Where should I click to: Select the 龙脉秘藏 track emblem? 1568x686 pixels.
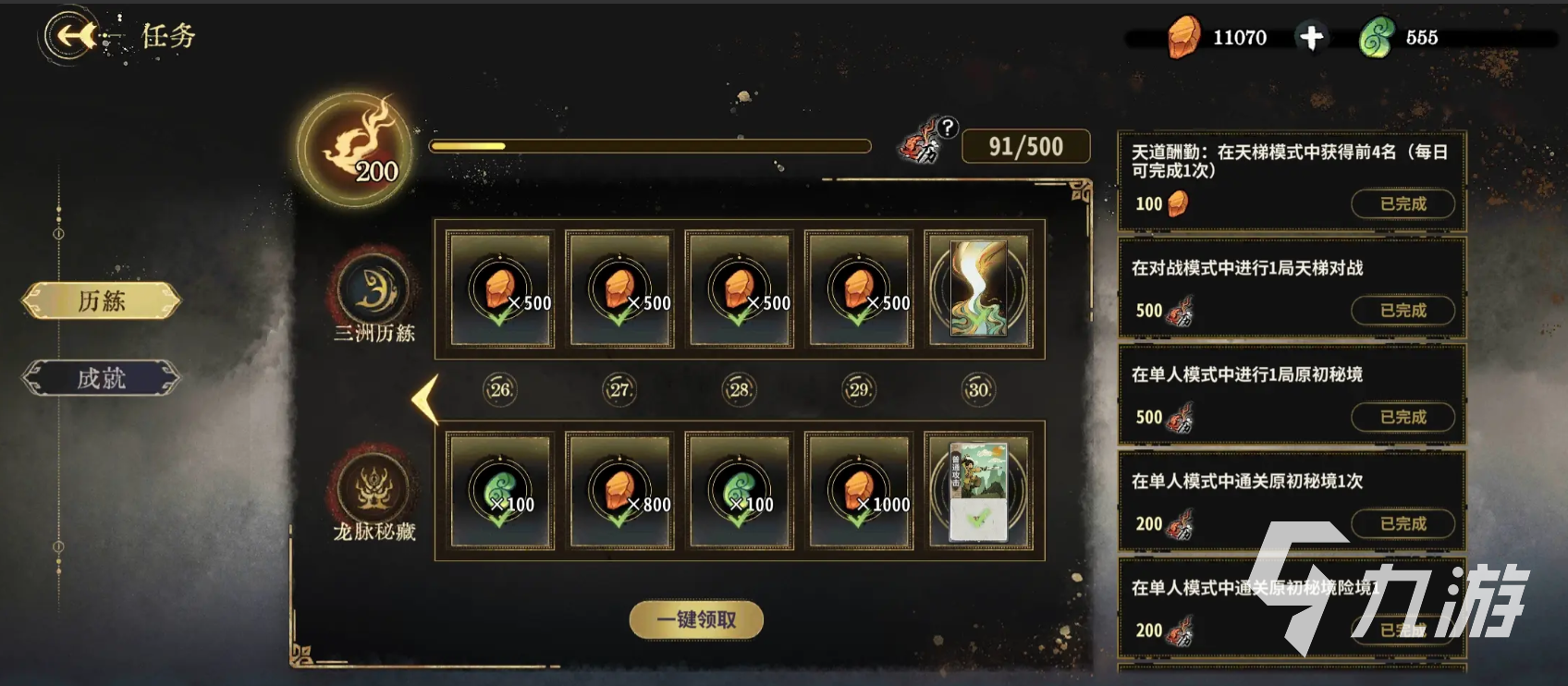pos(374,486)
